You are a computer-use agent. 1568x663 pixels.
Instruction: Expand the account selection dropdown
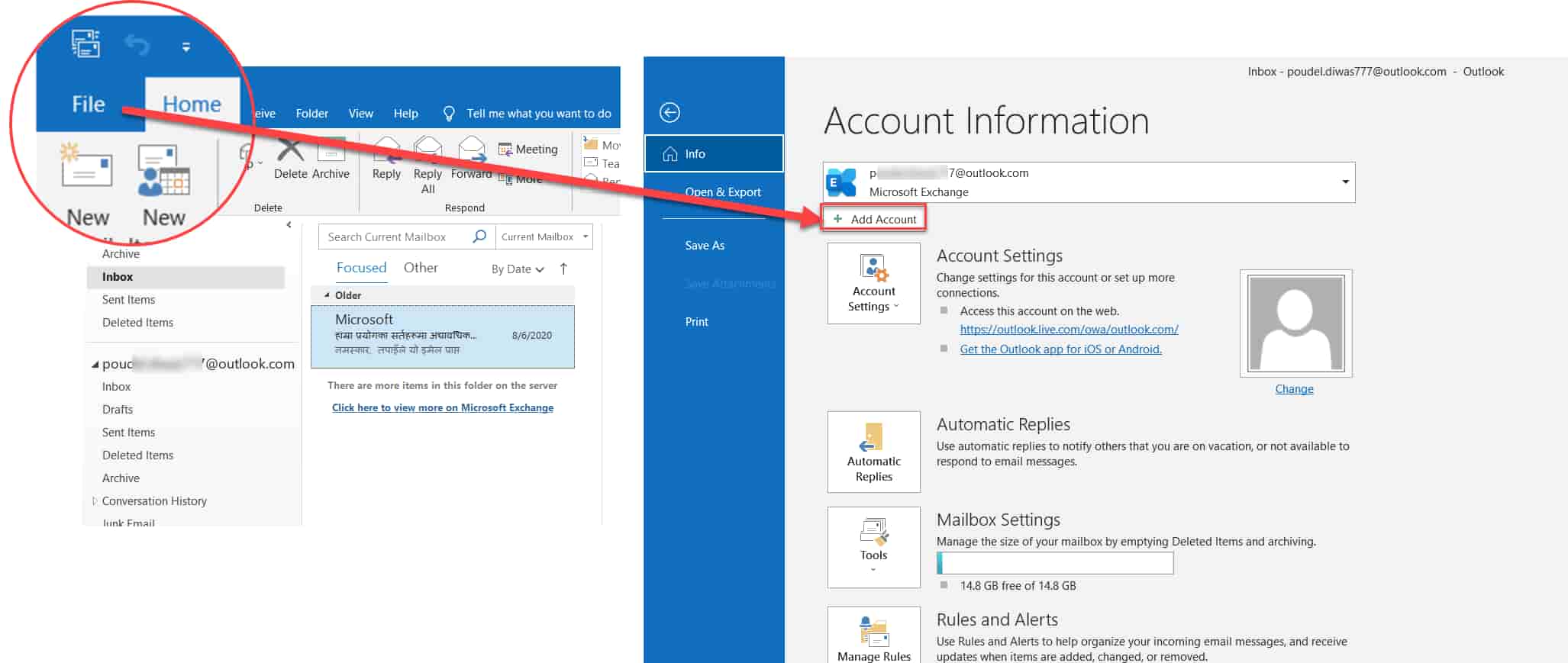pyautogui.click(x=1344, y=182)
